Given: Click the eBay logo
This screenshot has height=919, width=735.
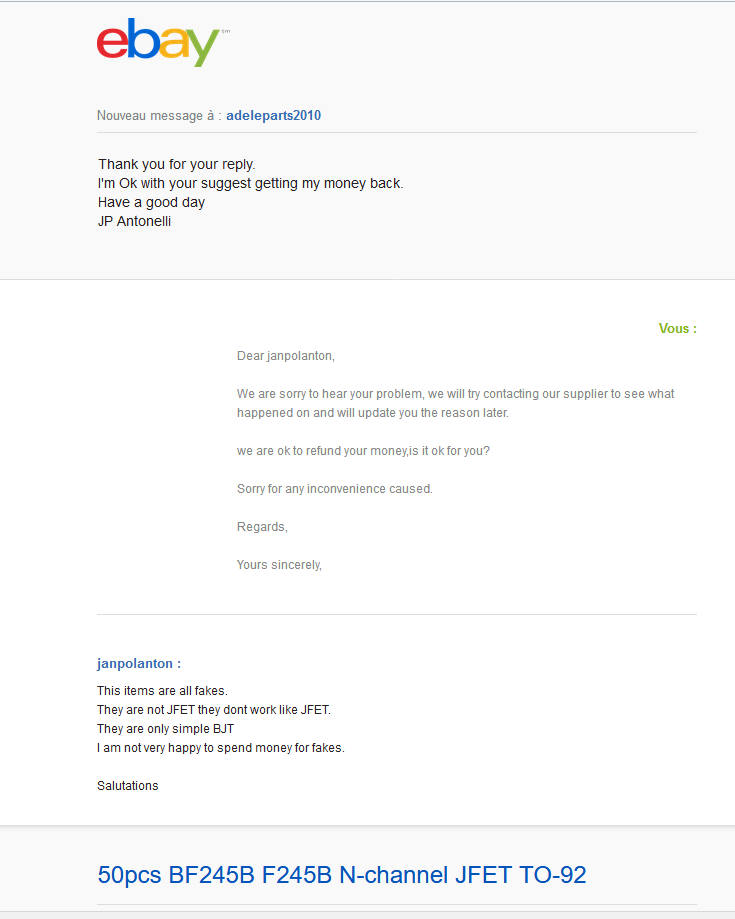Looking at the screenshot, I should click(x=158, y=43).
